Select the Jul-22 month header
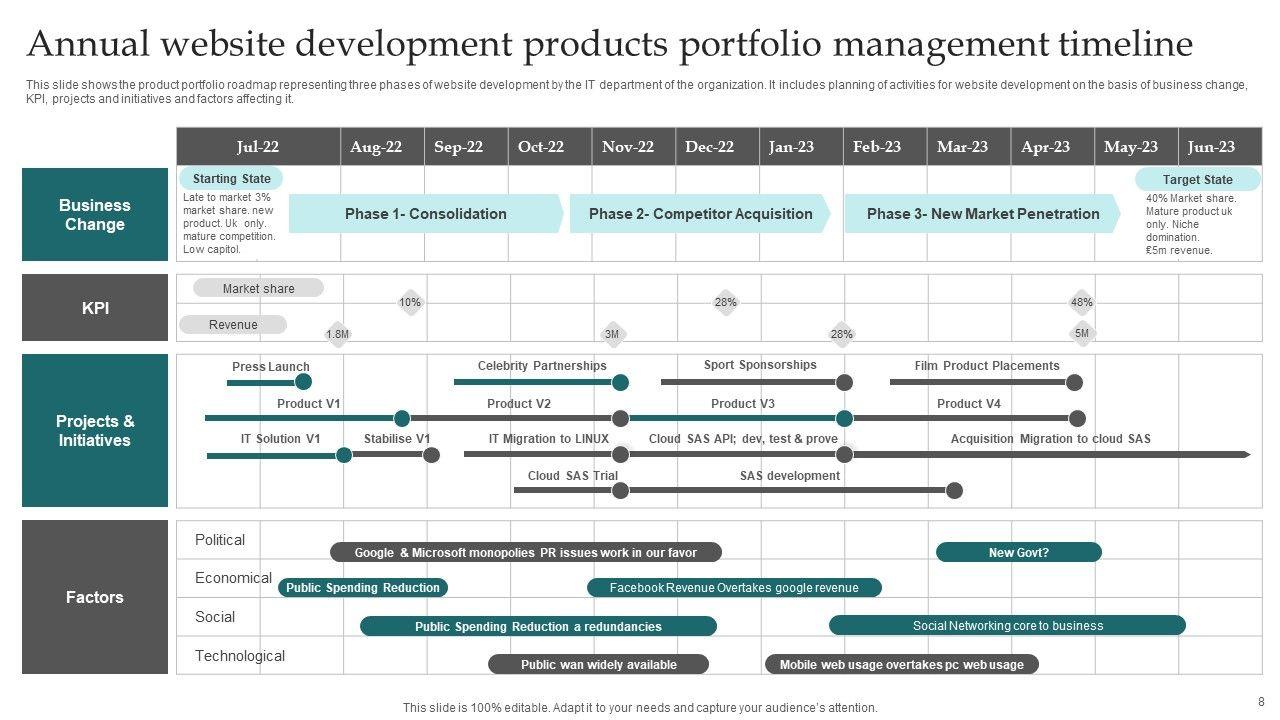 coord(258,147)
